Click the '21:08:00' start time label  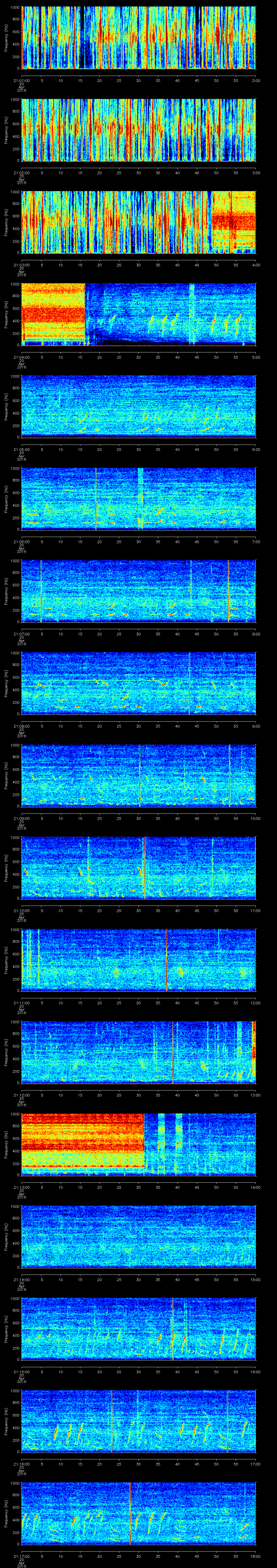(x=22, y=726)
